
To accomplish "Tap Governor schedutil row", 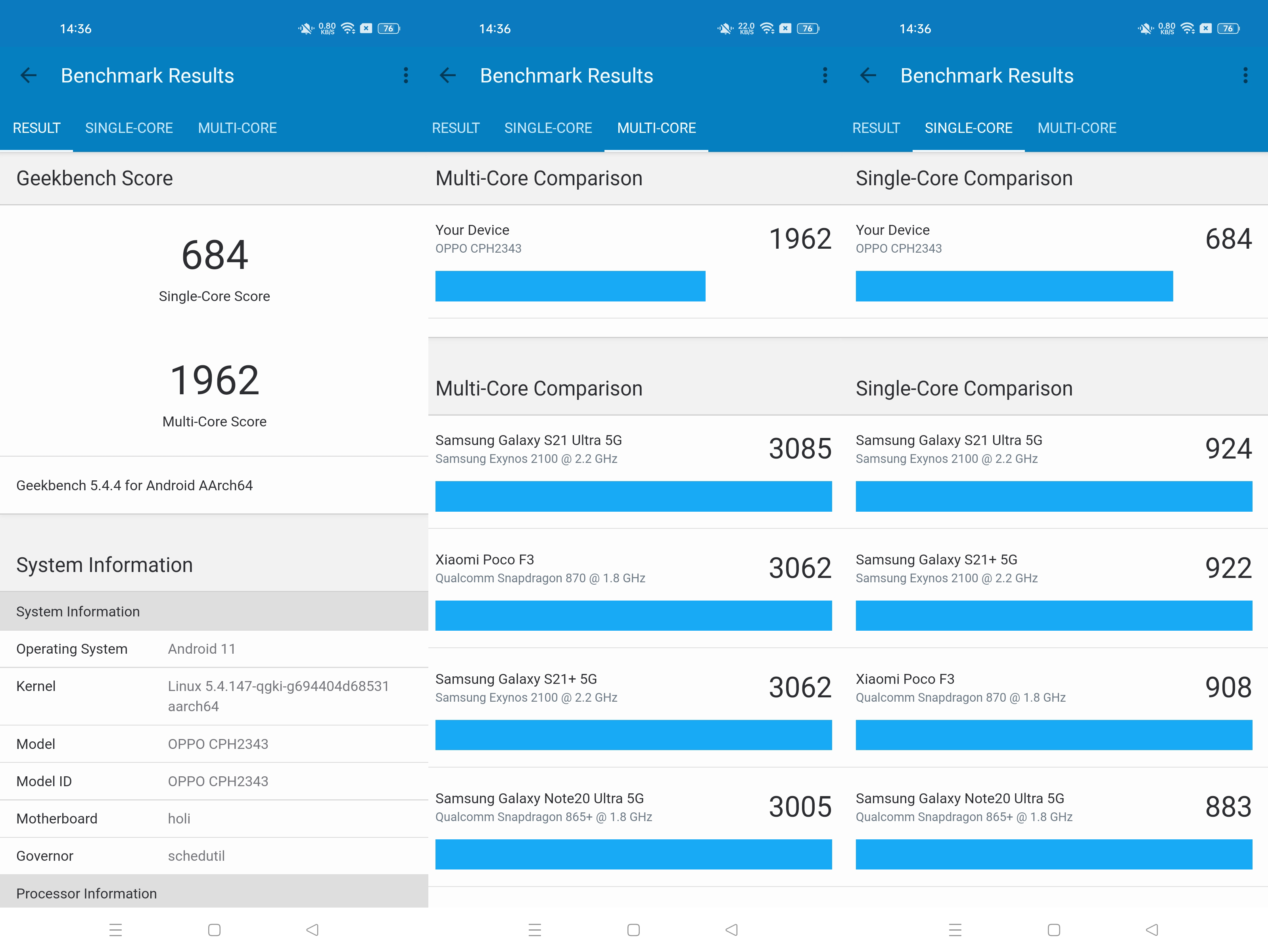I will click(214, 856).
